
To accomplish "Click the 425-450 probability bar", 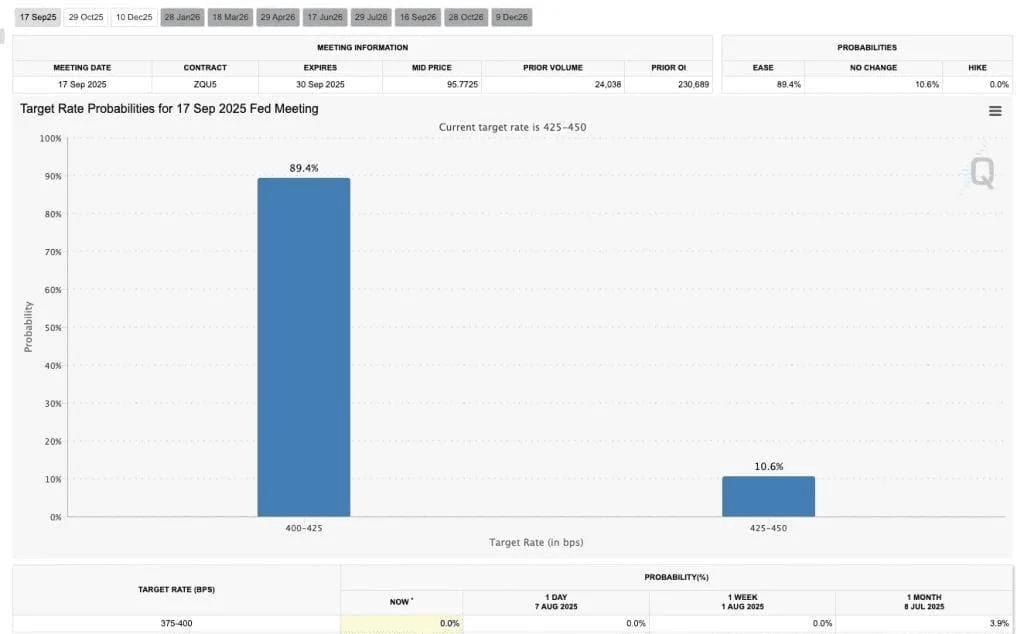I will [768, 496].
